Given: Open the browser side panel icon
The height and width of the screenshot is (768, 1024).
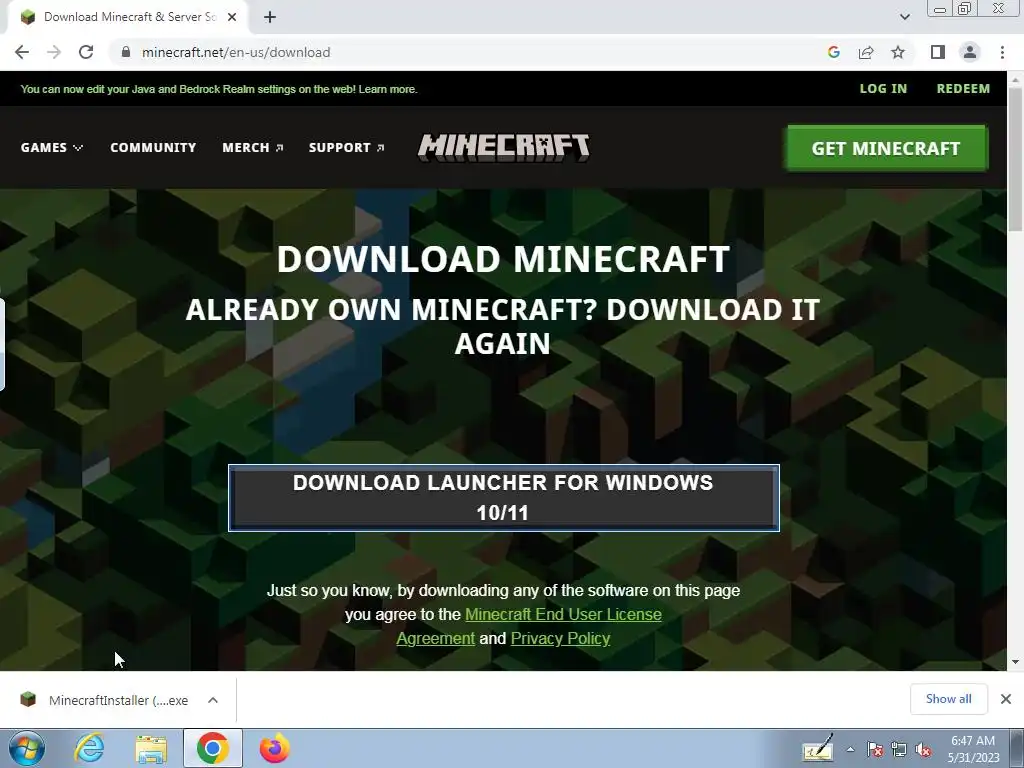Looking at the screenshot, I should click(938, 52).
